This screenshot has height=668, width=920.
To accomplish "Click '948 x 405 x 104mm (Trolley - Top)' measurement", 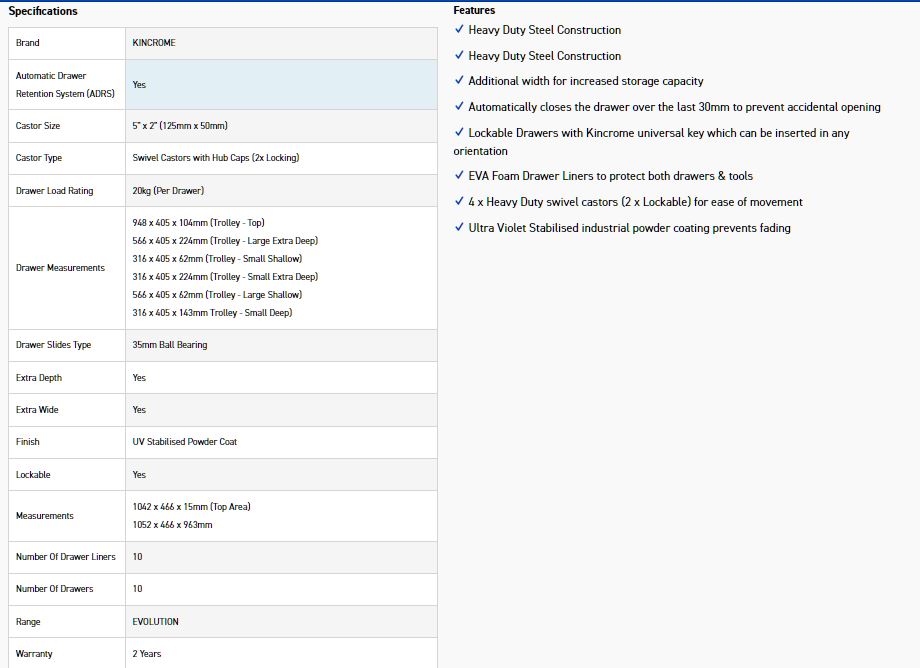I will tap(198, 223).
